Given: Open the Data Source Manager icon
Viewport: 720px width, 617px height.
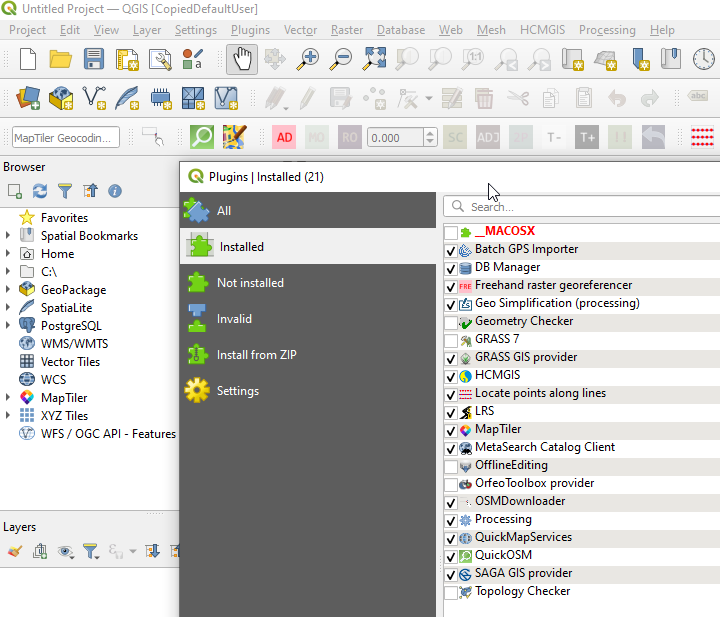Looking at the screenshot, I should coord(28,98).
